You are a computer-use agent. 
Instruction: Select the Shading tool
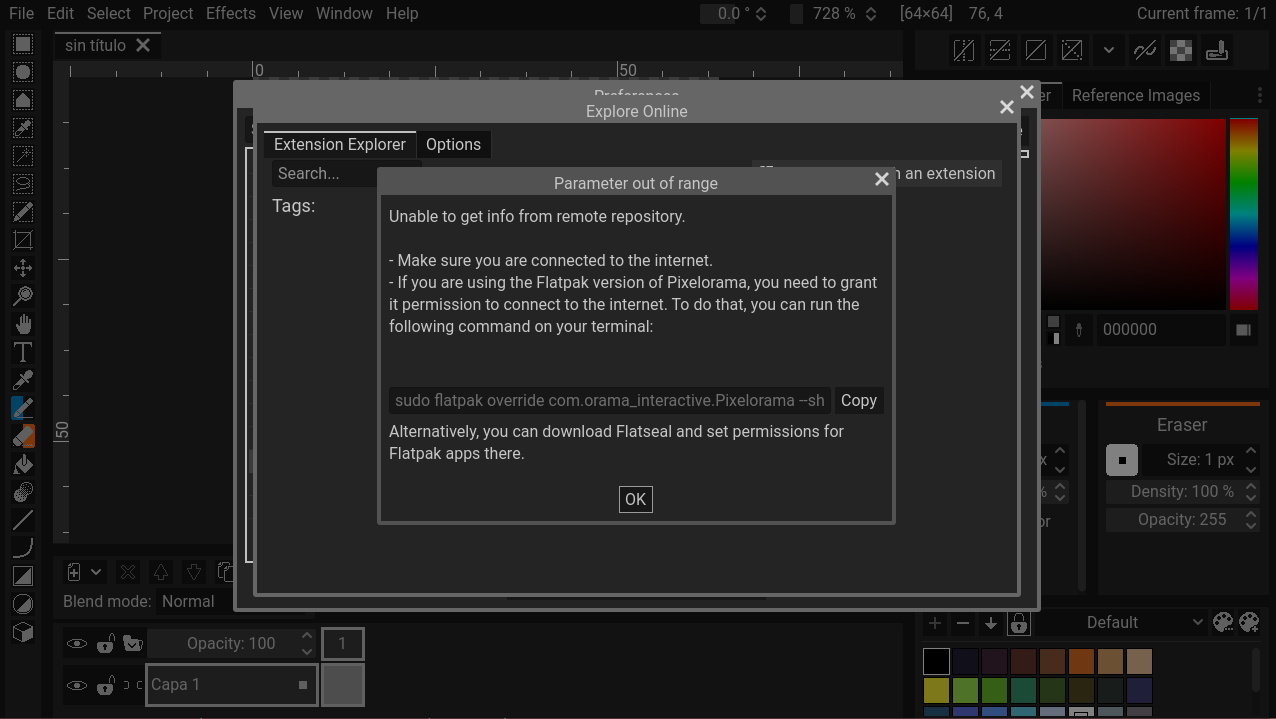[22, 492]
